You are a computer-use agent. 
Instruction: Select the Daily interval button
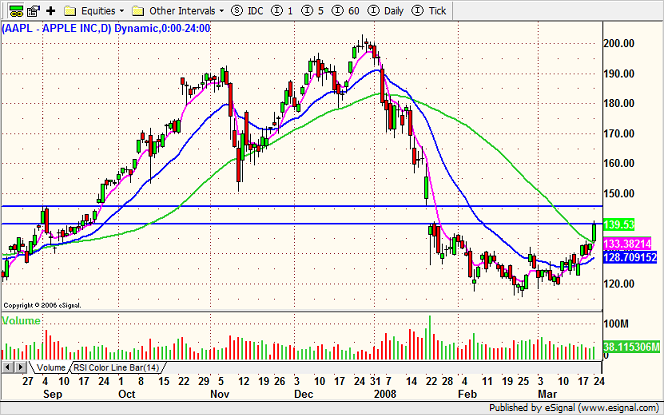click(x=386, y=11)
